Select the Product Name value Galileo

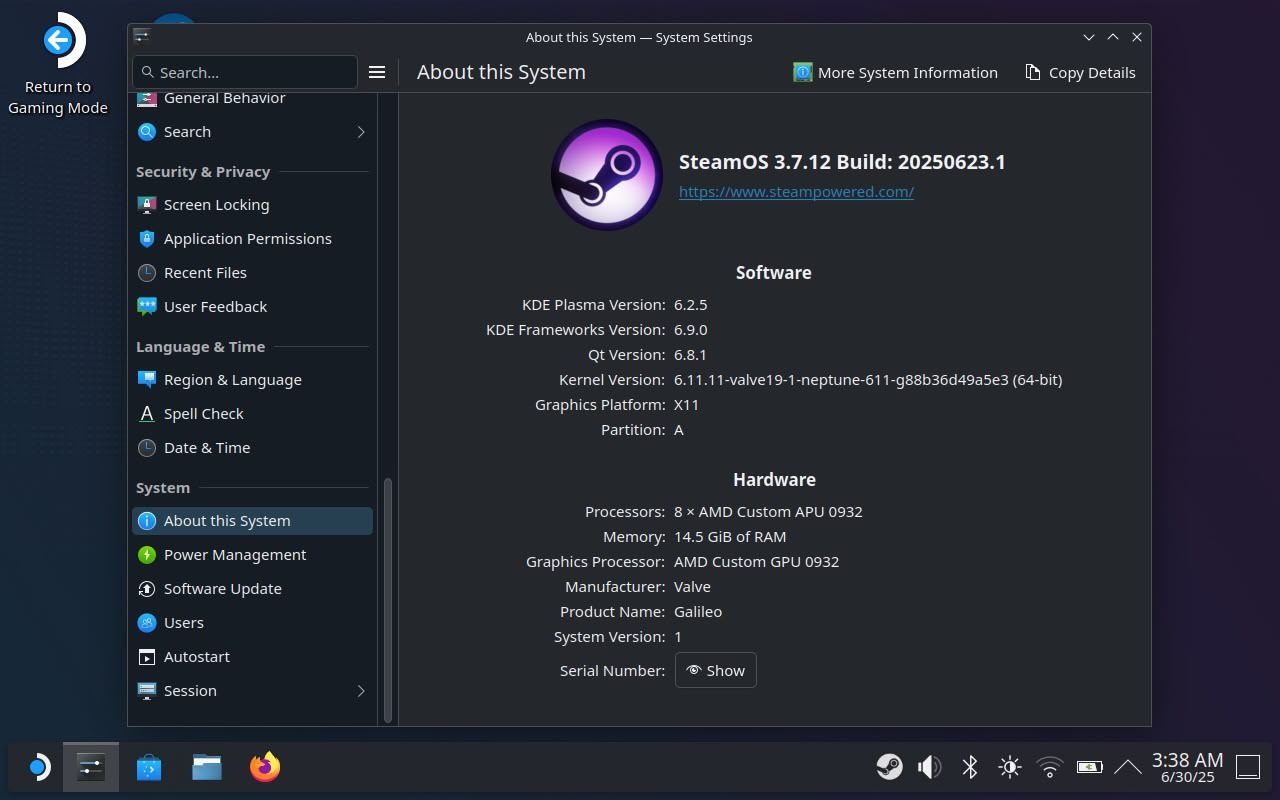698,612
